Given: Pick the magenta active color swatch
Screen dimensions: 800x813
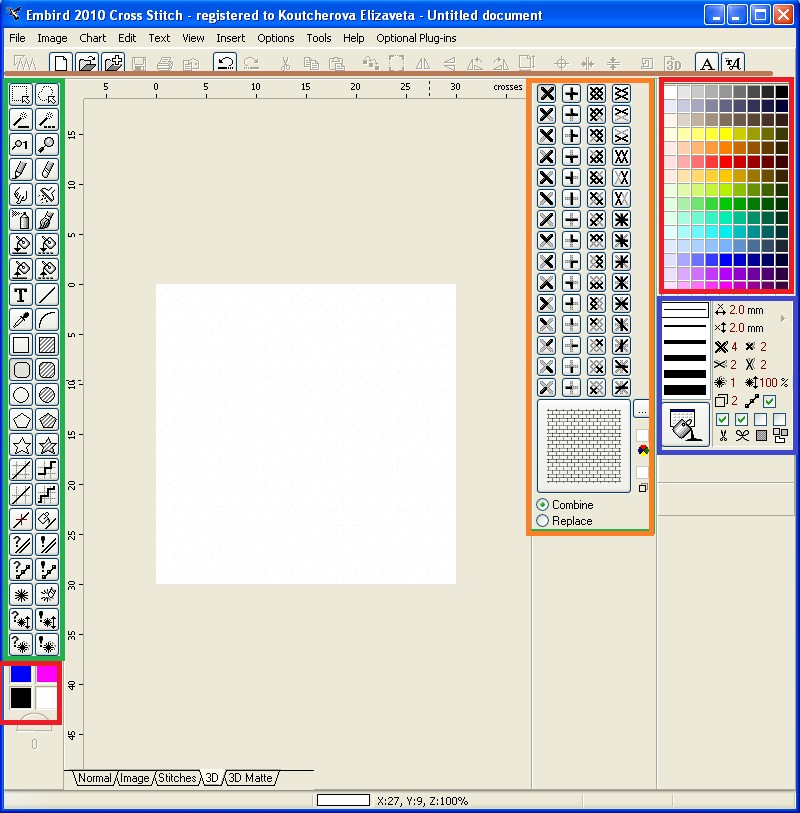Looking at the screenshot, I should [x=47, y=674].
